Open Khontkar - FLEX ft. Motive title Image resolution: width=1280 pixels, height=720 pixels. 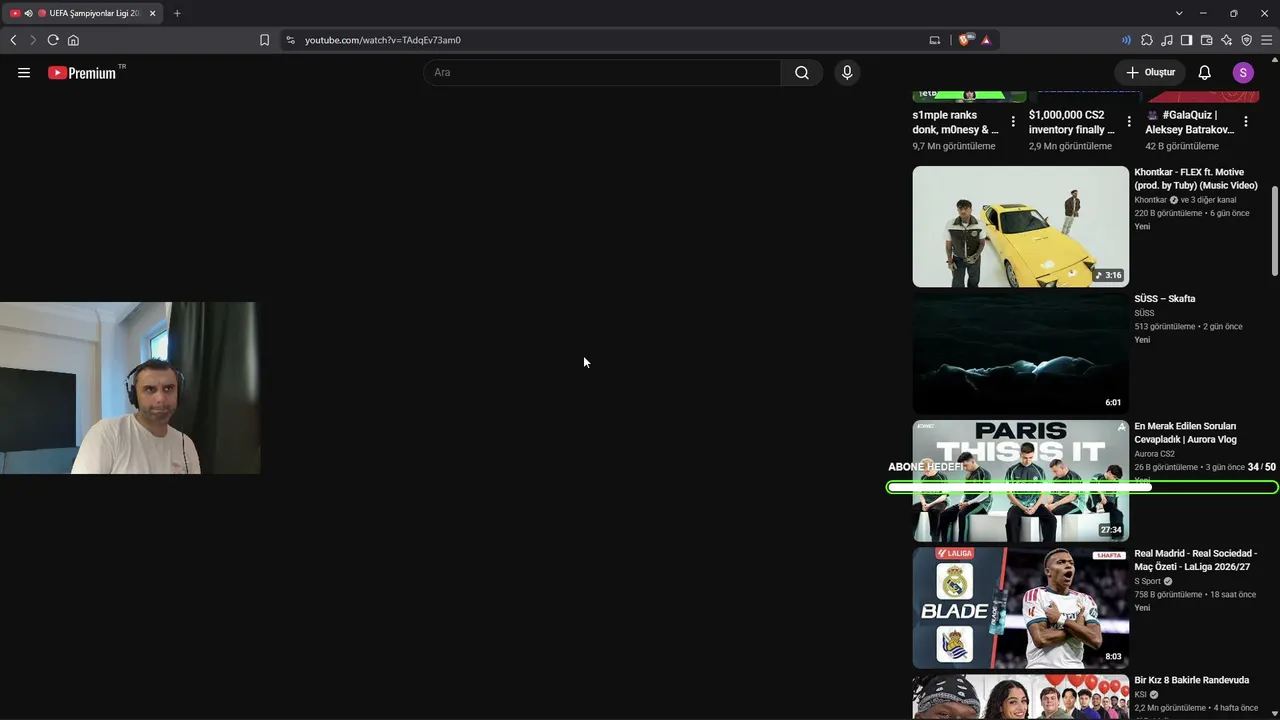1196,179
